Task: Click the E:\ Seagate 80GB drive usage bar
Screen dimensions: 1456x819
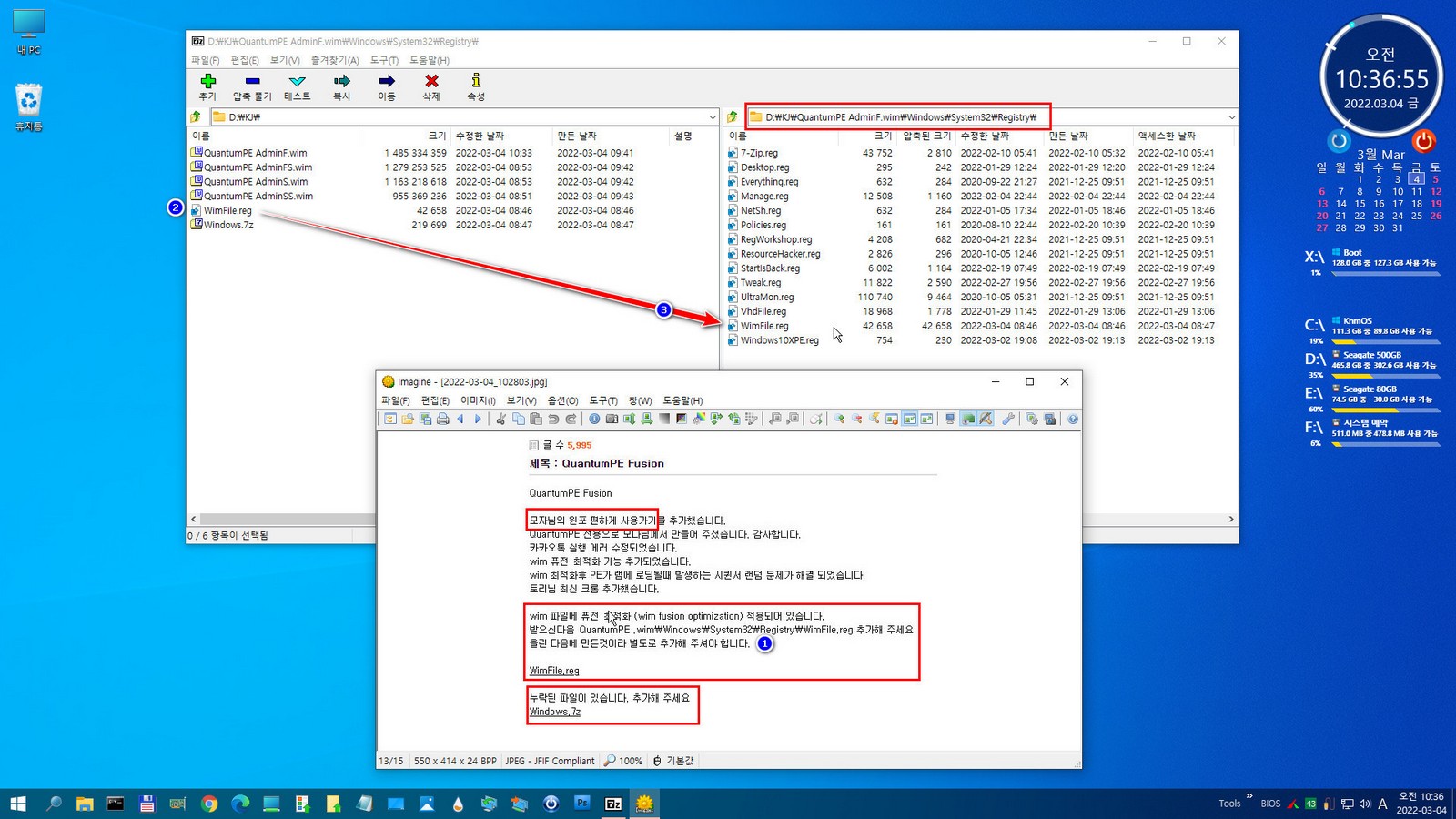Action: pyautogui.click(x=1386, y=410)
